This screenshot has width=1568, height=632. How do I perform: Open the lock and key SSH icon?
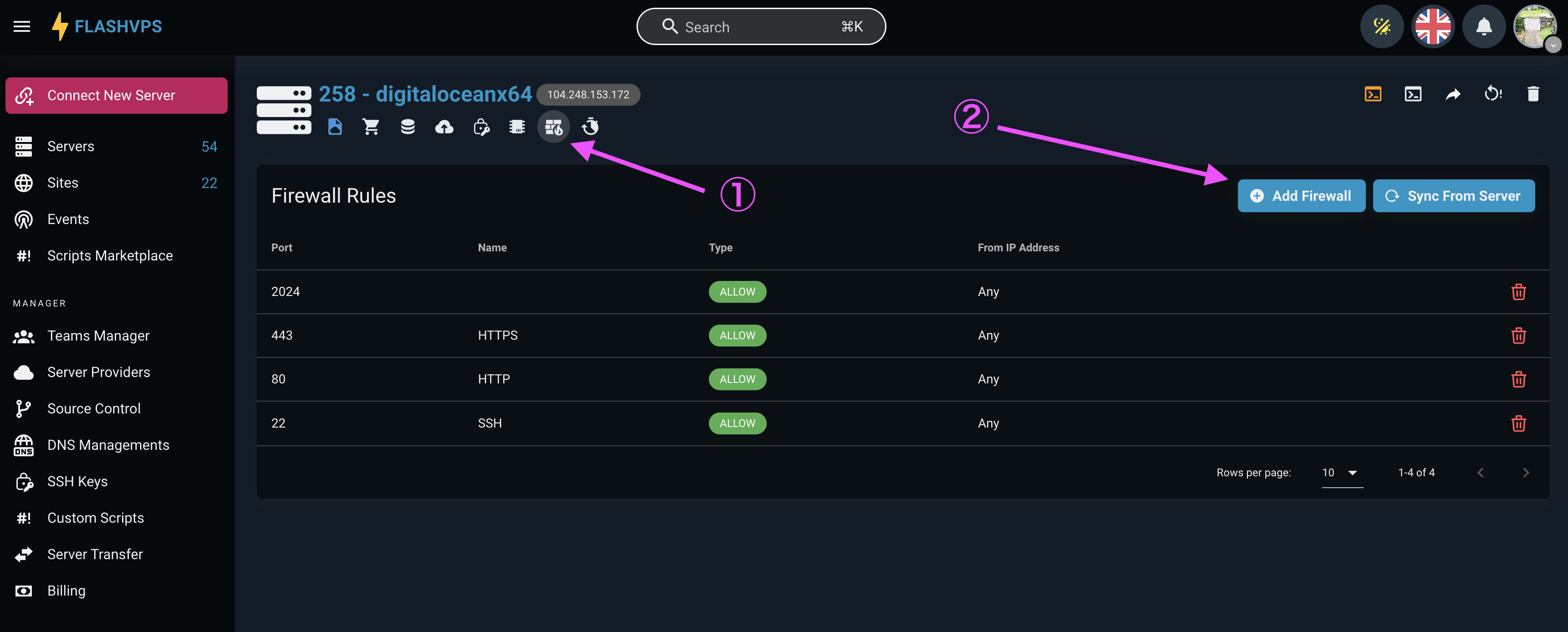point(481,127)
